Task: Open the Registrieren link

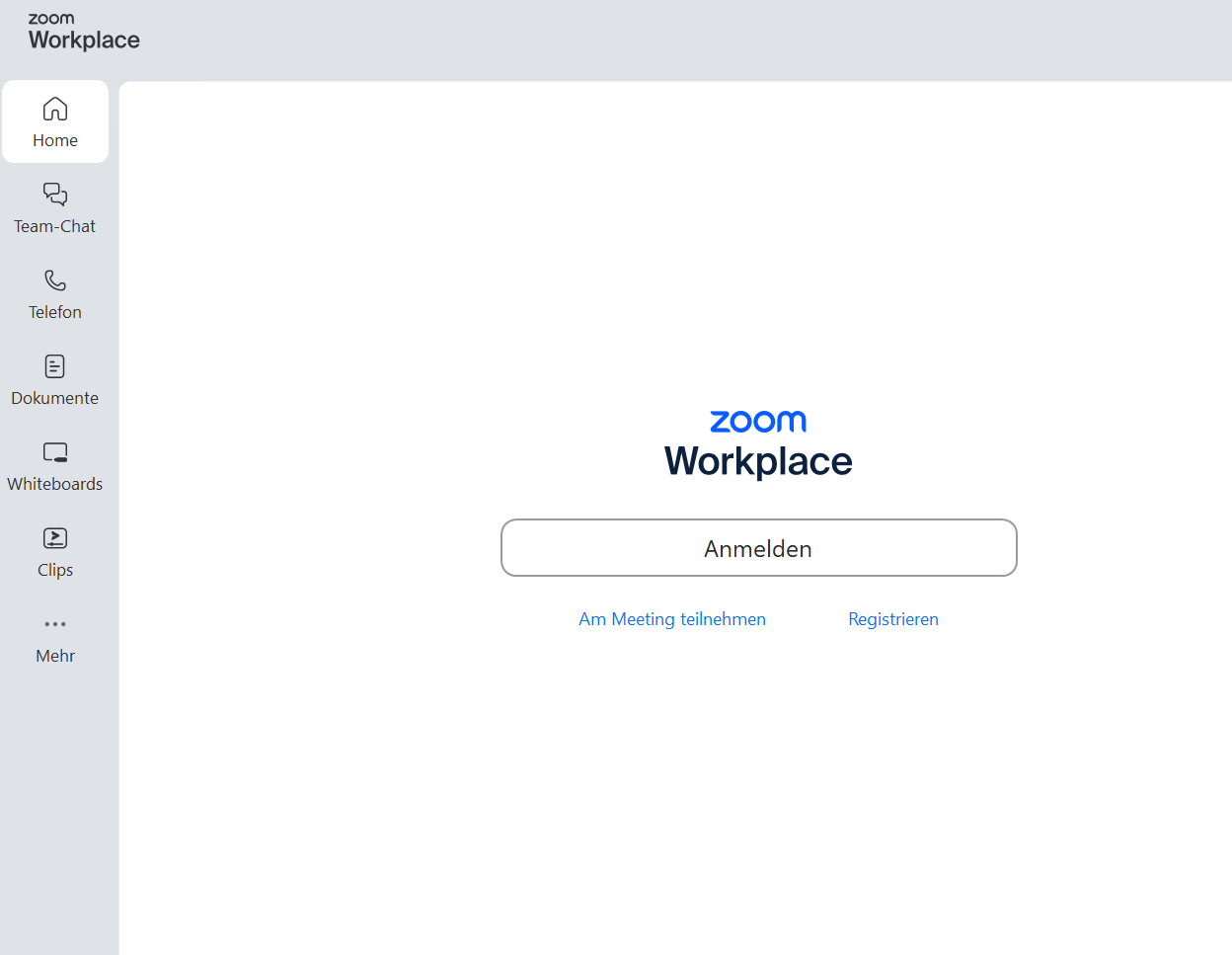Action: [x=893, y=619]
